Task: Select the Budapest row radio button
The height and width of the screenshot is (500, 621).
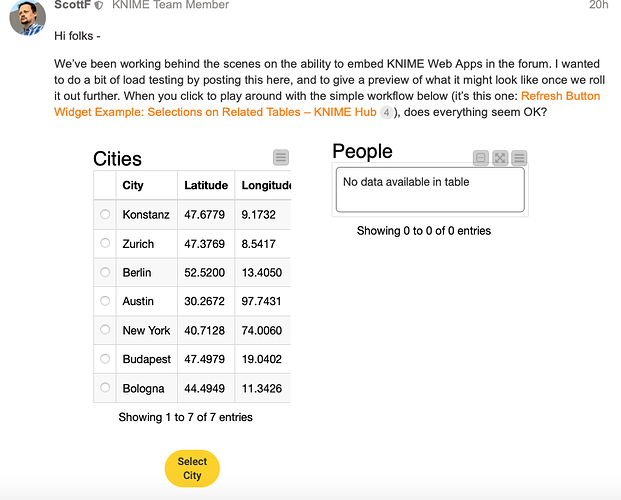Action: point(106,359)
